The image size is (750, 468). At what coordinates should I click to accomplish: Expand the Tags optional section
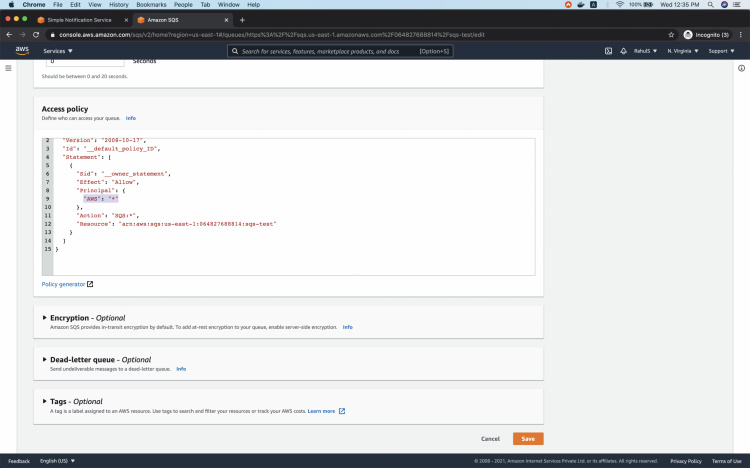(x=45, y=401)
